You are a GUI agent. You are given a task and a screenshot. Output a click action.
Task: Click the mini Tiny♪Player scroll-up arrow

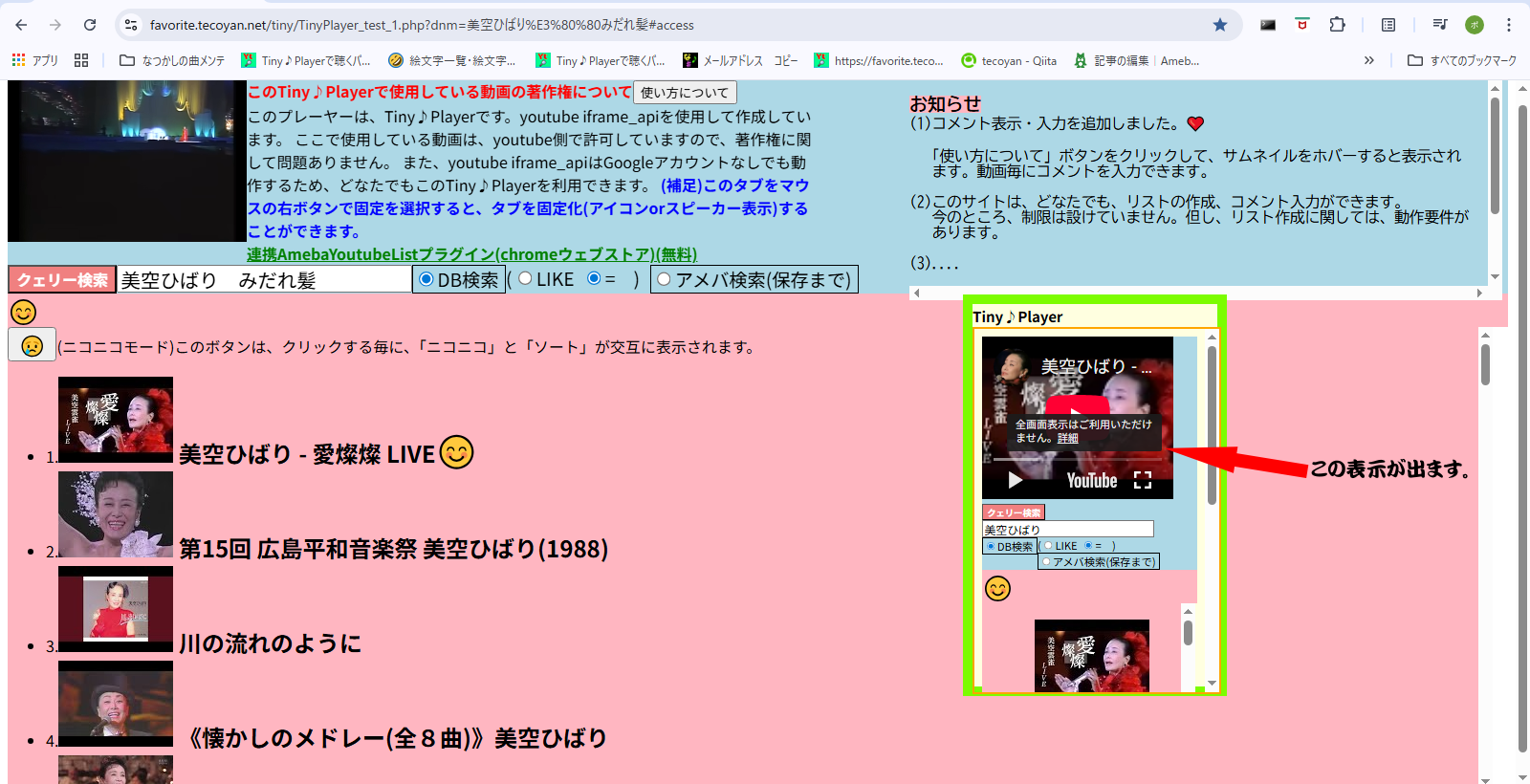coord(1212,337)
